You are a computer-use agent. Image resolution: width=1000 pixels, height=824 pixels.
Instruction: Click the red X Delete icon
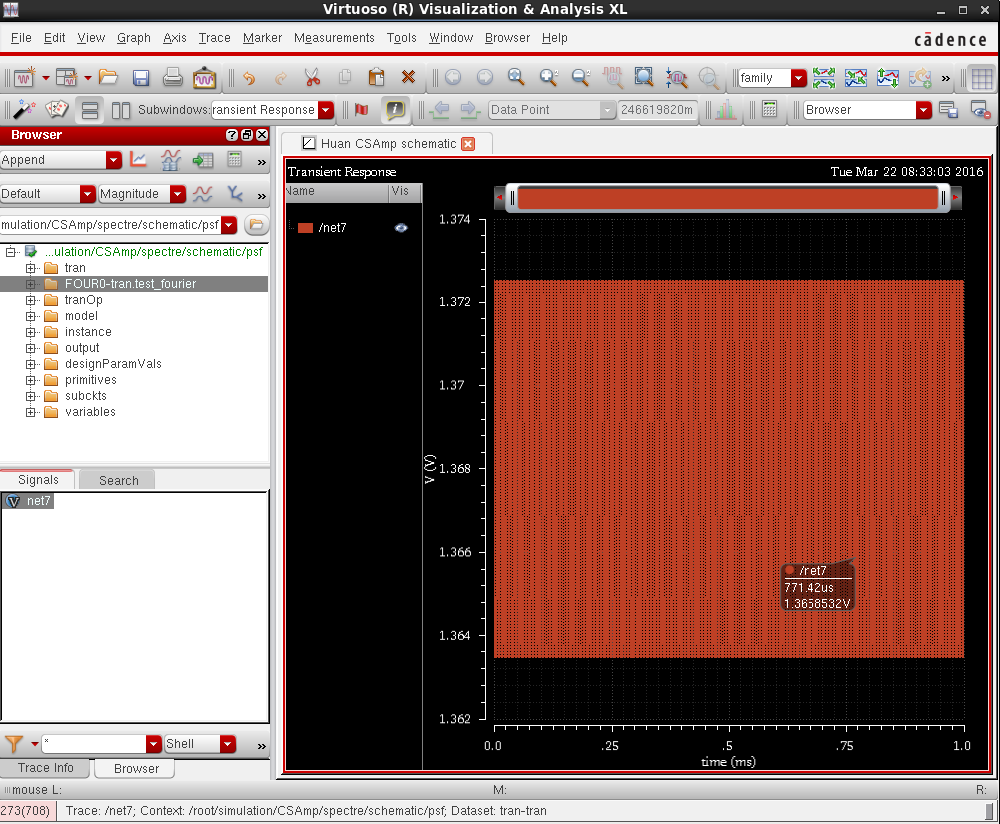408,78
